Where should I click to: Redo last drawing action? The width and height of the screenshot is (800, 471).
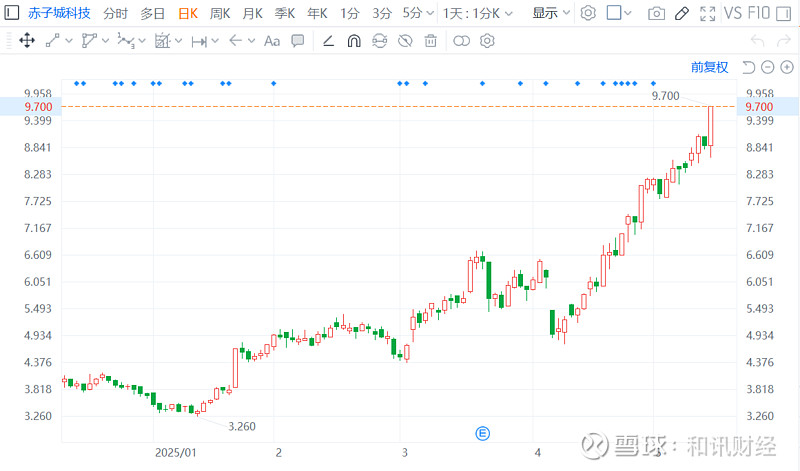coord(783,41)
